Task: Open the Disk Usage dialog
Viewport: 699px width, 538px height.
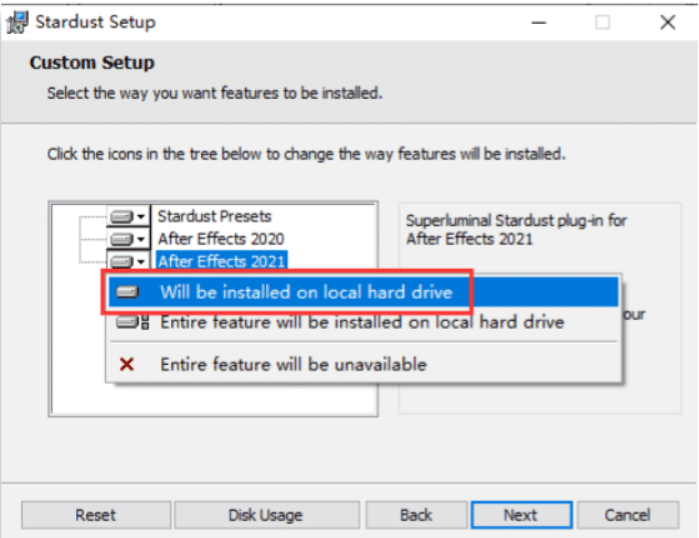Action: click(265, 516)
